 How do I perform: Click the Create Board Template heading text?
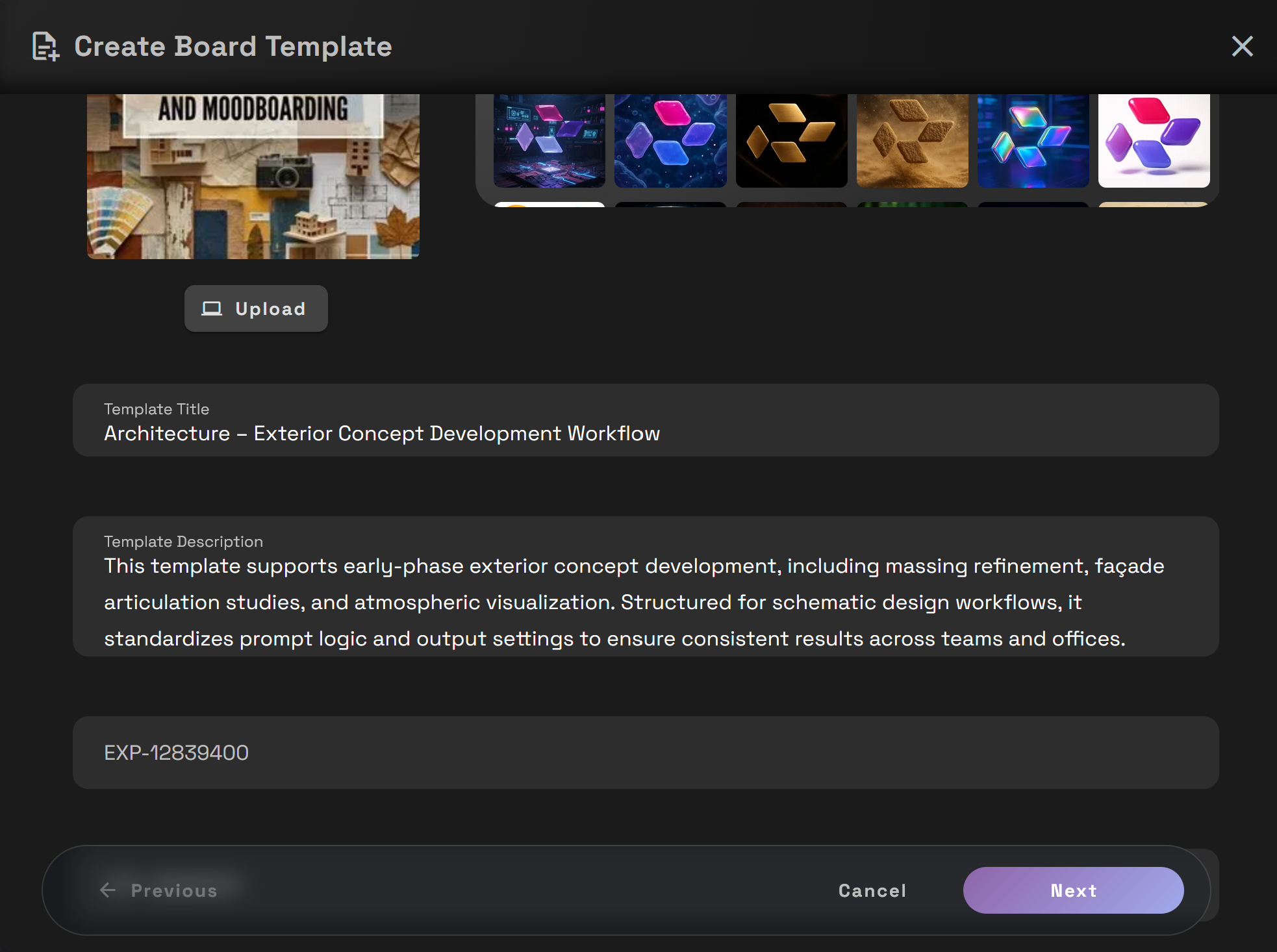pos(233,47)
